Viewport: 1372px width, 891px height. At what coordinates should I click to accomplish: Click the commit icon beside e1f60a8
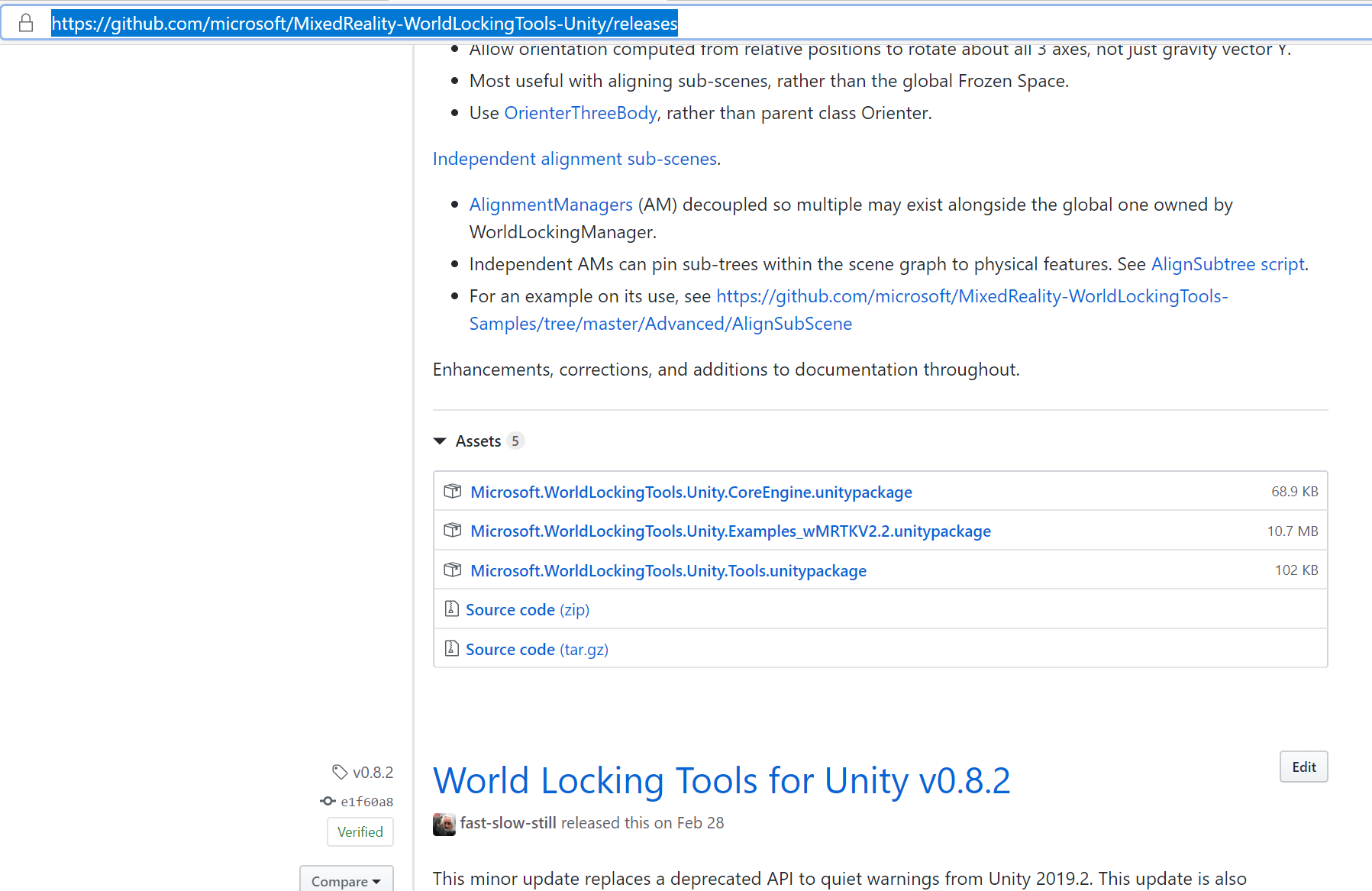coord(328,801)
